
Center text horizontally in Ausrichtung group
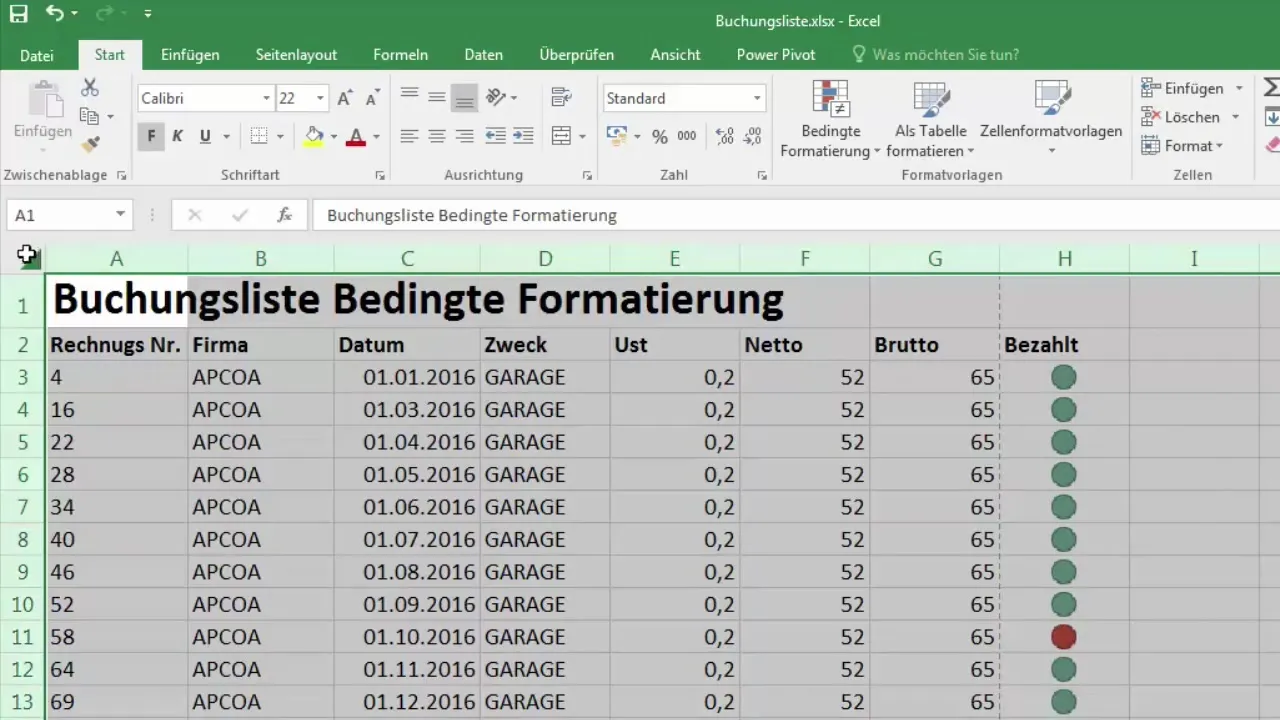point(436,136)
